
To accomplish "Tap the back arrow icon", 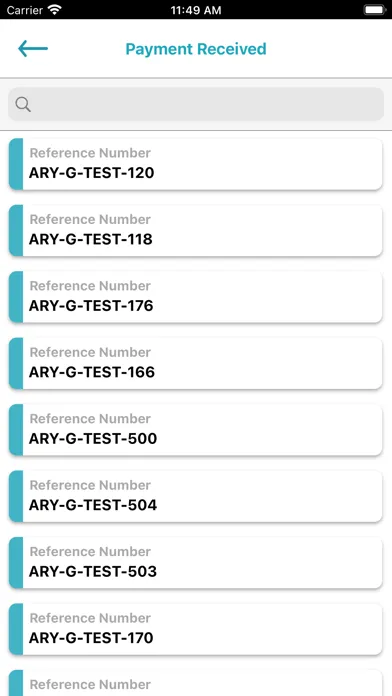I will tap(33, 48).
